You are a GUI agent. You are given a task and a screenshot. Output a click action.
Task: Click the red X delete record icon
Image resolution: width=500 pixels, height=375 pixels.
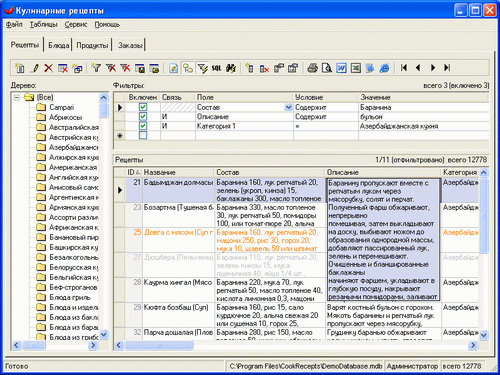point(49,68)
